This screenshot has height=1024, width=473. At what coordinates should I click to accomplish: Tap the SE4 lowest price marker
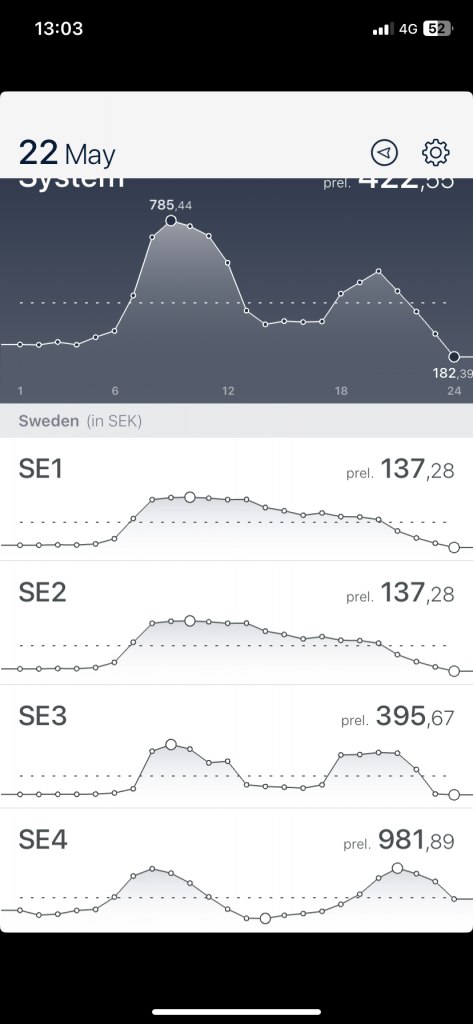(265, 918)
